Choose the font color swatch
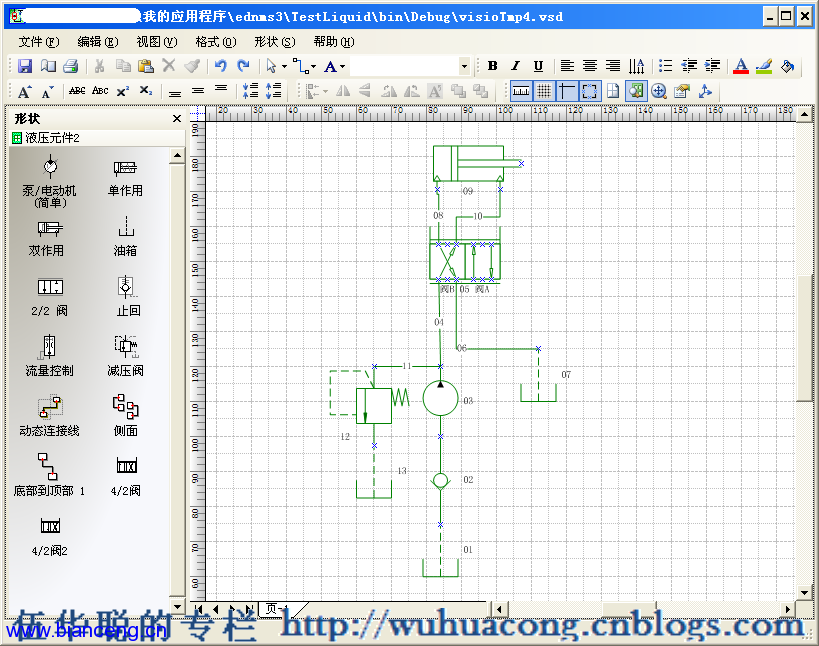This screenshot has width=819, height=646. click(x=741, y=66)
